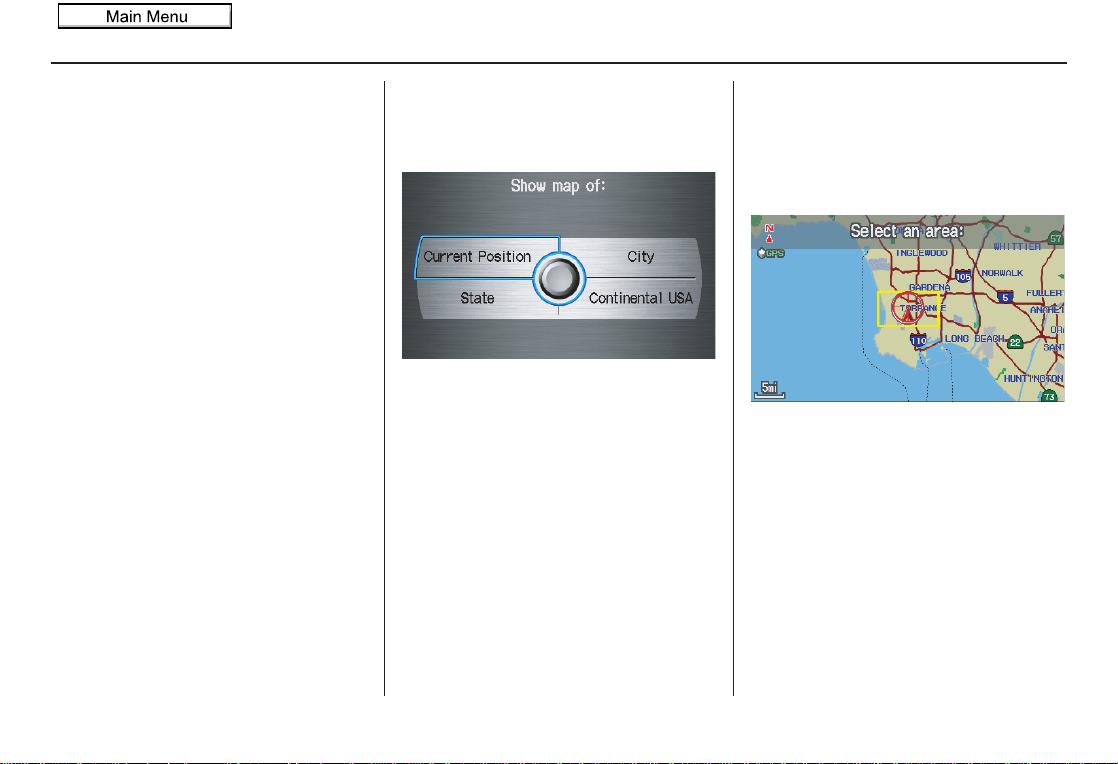This screenshot has width=1118, height=764.
Task: Click the WHITTIER map label
Action: [x=1017, y=247]
